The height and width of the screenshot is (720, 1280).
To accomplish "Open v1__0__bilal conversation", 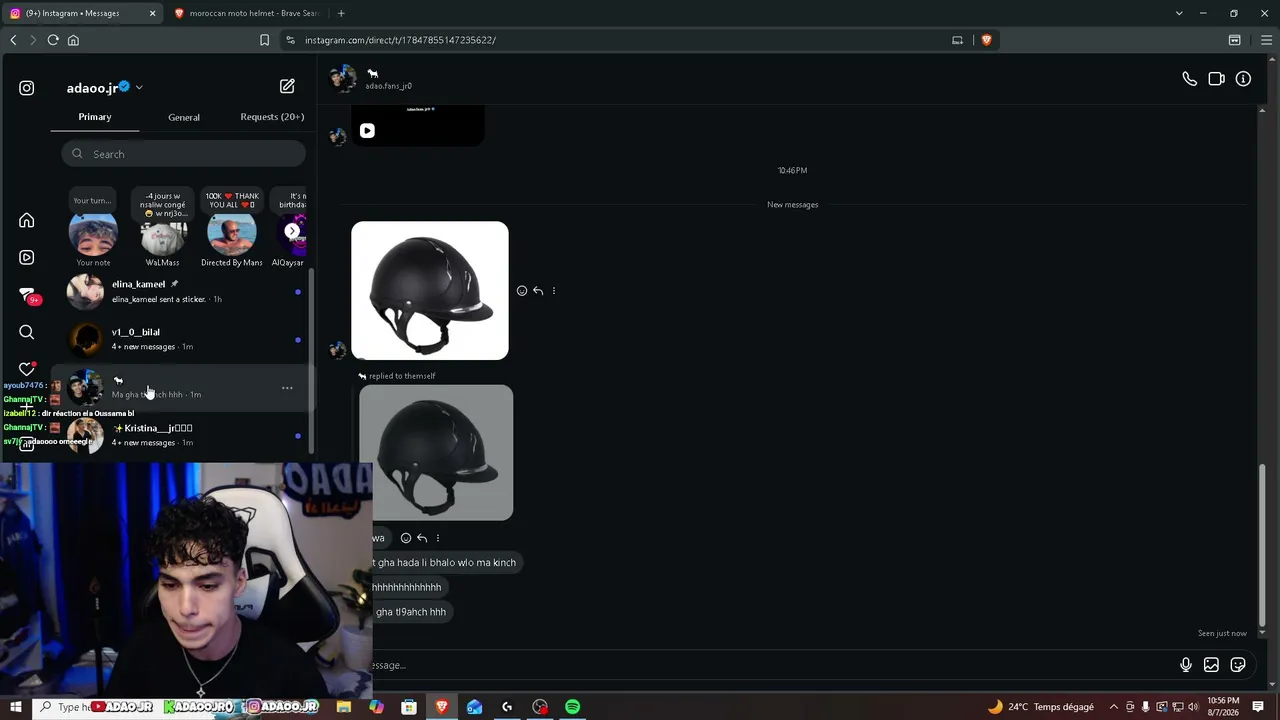I will point(184,339).
